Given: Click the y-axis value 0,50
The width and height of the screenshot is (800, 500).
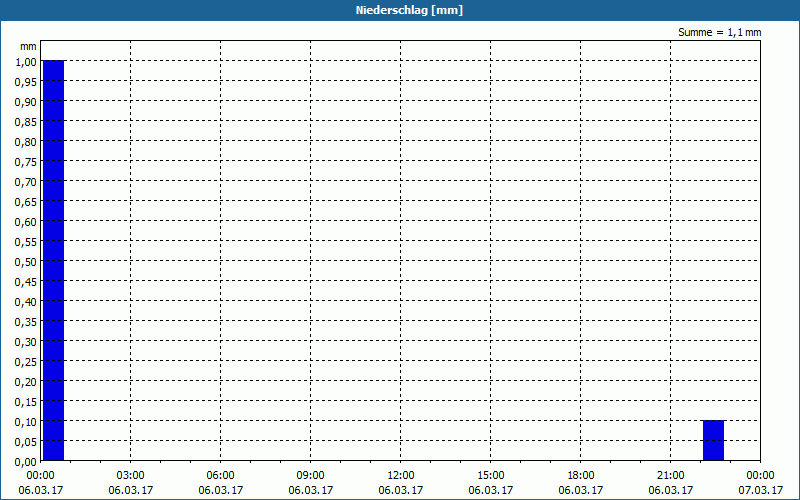Looking at the screenshot, I should pyautogui.click(x=26, y=262).
